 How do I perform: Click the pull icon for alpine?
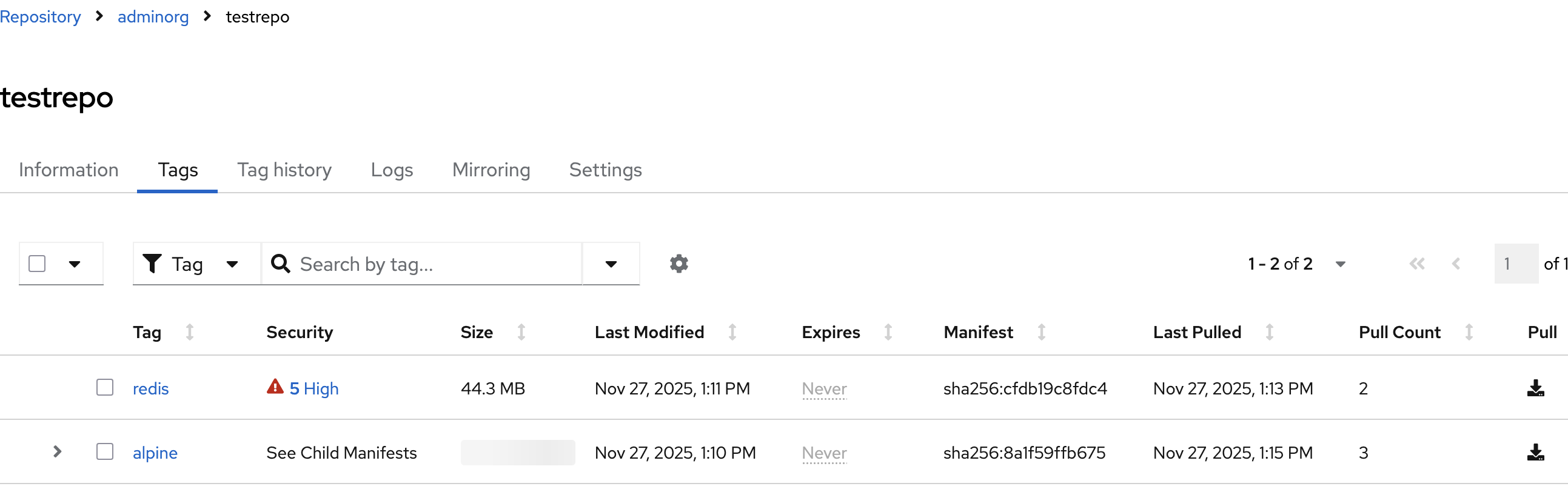coord(1535,453)
